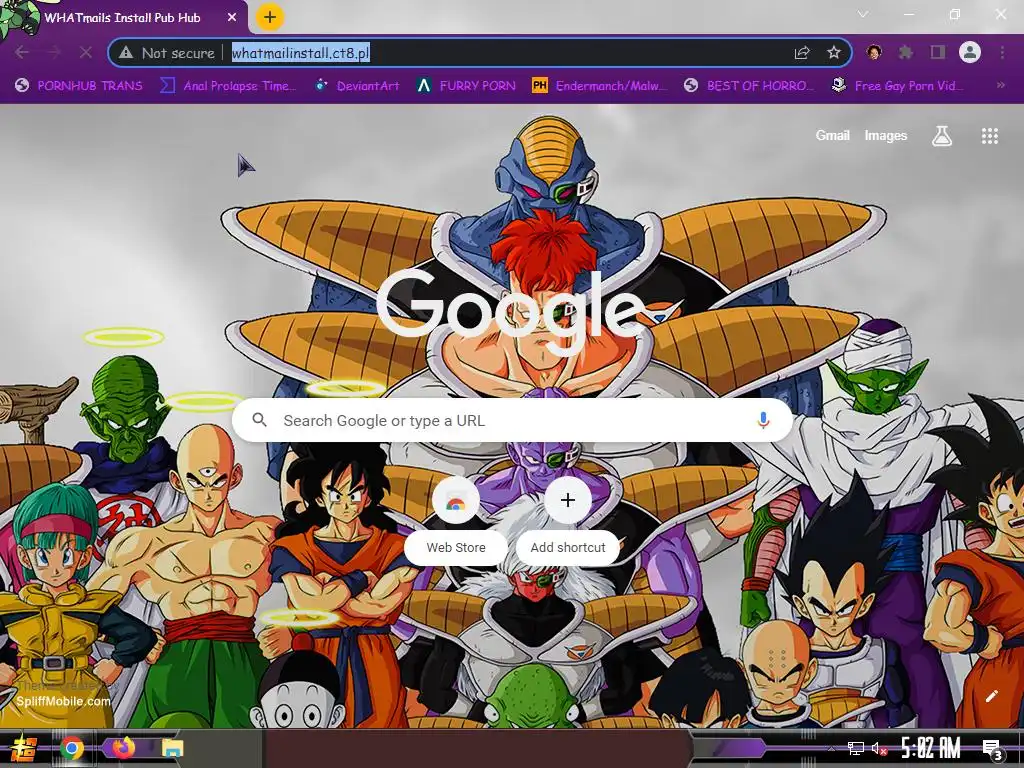The height and width of the screenshot is (768, 1024).
Task: Open File Explorer from the taskbar
Action: tap(172, 748)
